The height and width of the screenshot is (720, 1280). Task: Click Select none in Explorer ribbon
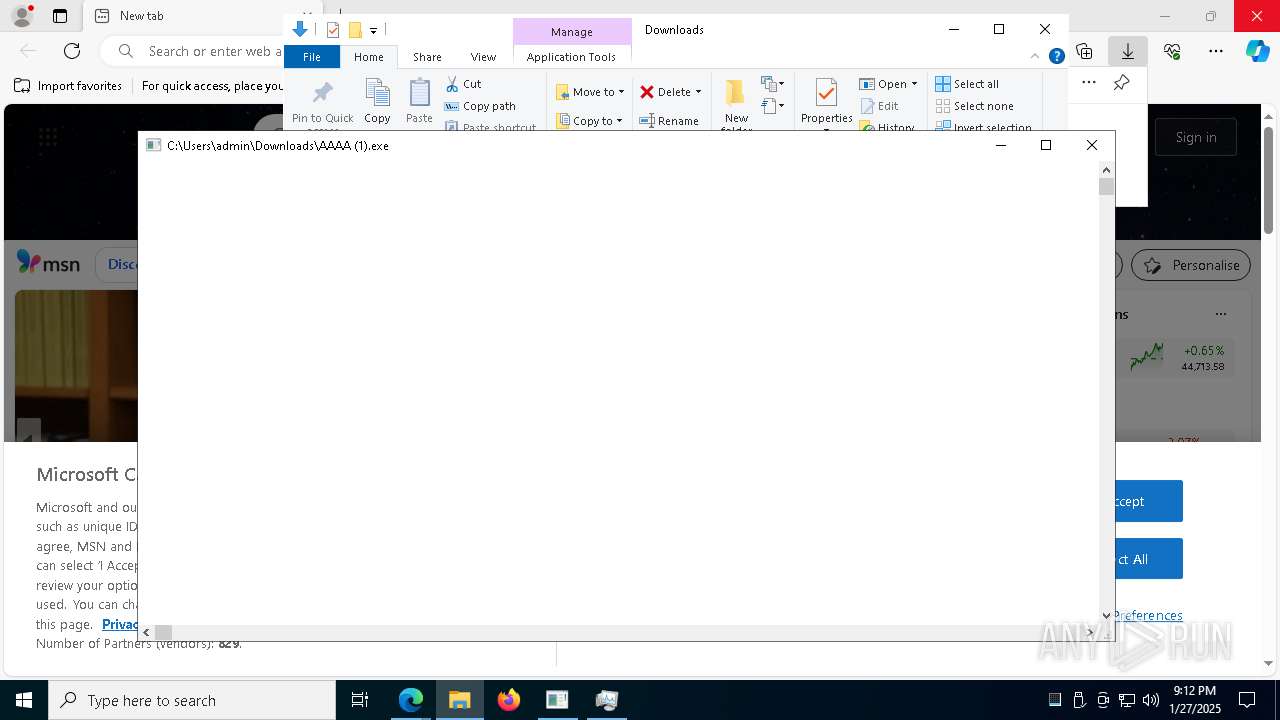tap(974, 106)
